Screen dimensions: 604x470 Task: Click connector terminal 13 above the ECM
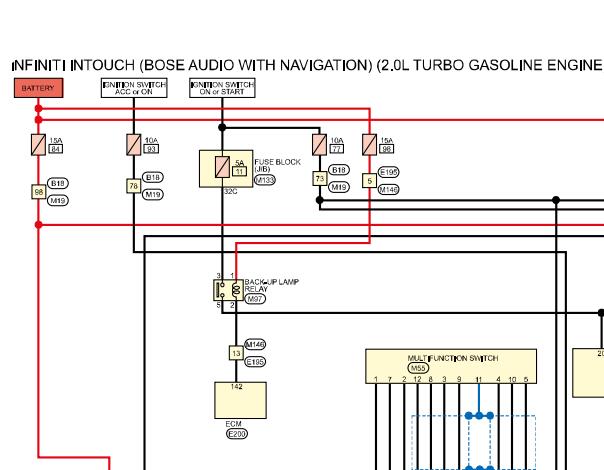pos(236,353)
